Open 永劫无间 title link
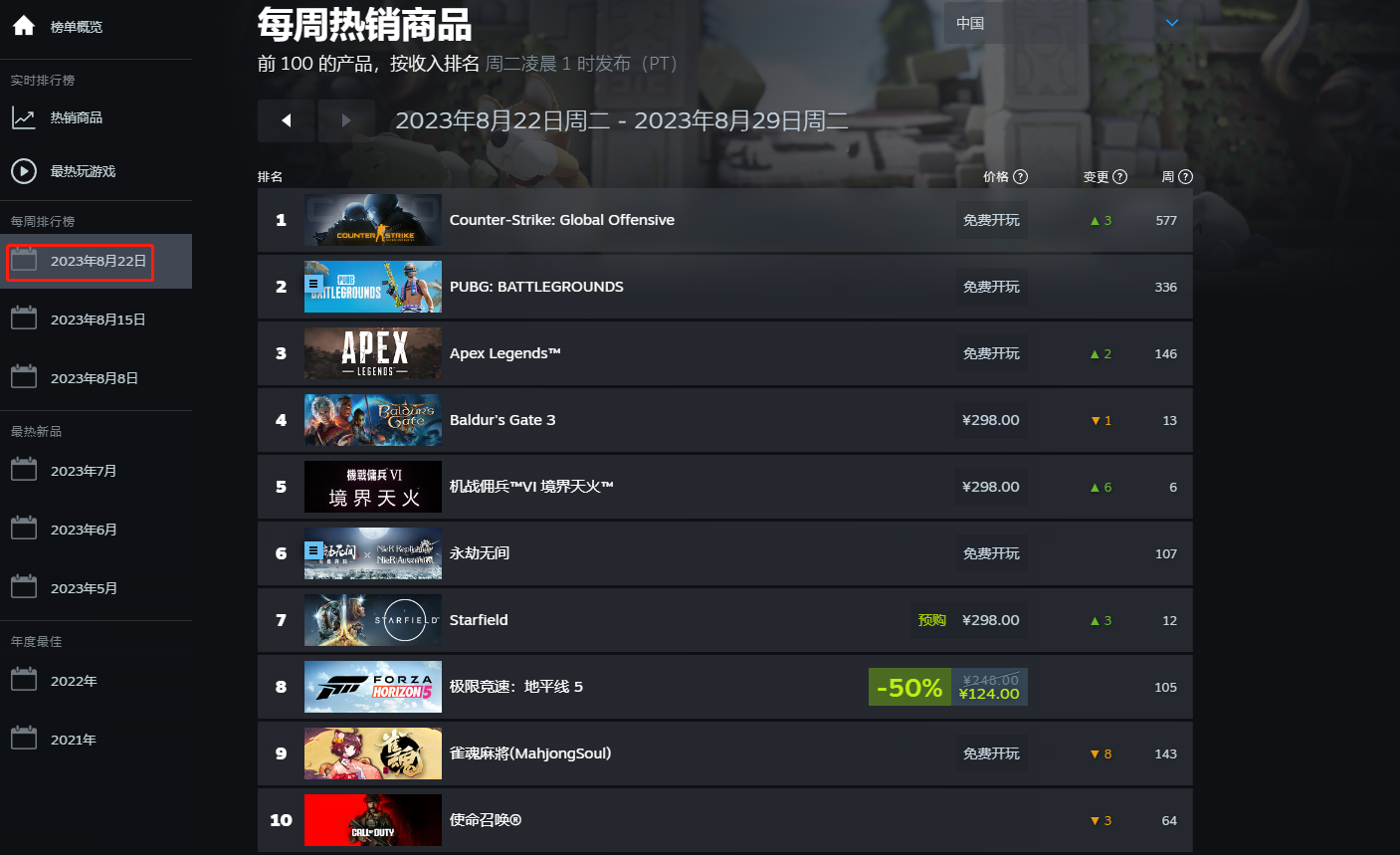The height and width of the screenshot is (855, 1400). point(480,553)
